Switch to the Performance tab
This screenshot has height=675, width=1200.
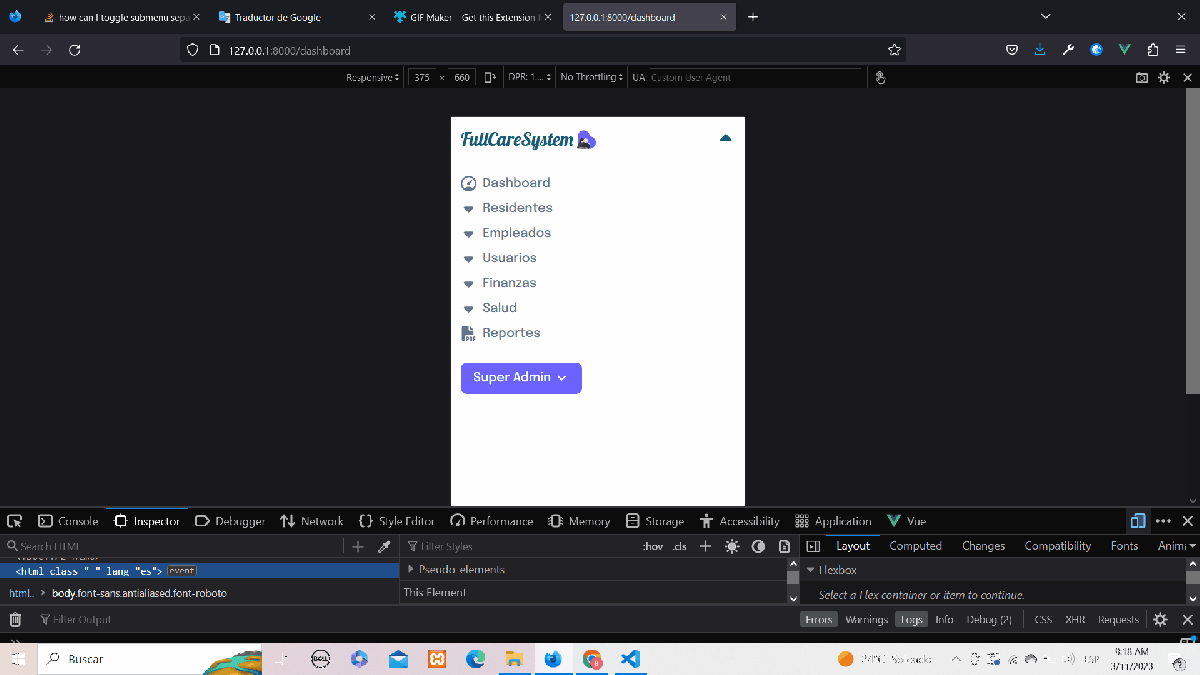pos(492,521)
